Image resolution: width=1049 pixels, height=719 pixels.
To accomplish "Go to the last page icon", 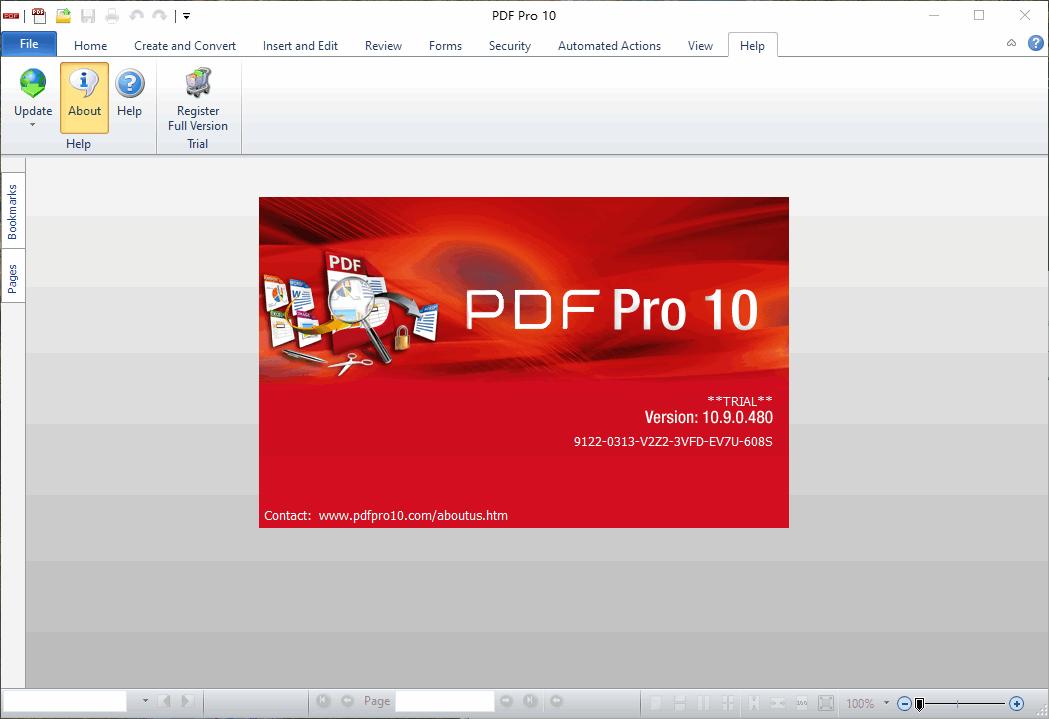I will coord(531,700).
